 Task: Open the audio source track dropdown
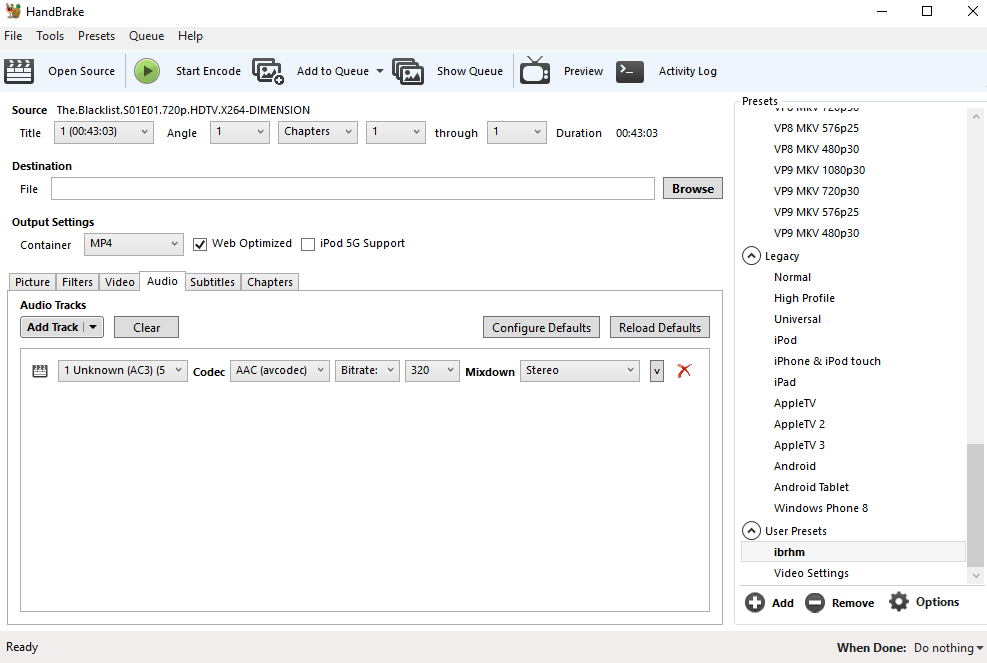pos(123,371)
